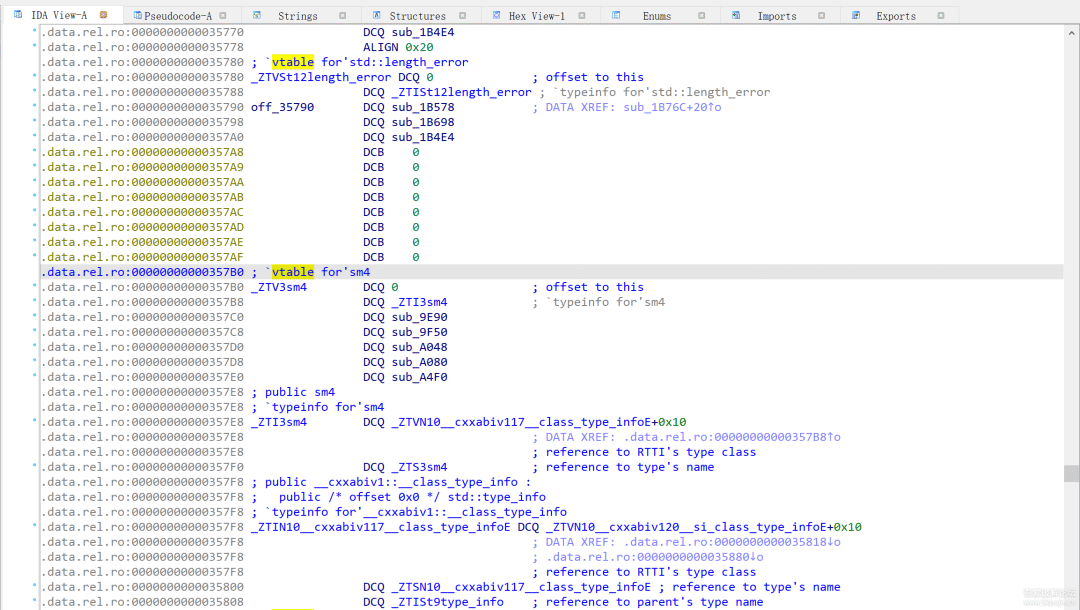Click the Exports tab icon
The height and width of the screenshot is (610, 1080).
[856, 15]
